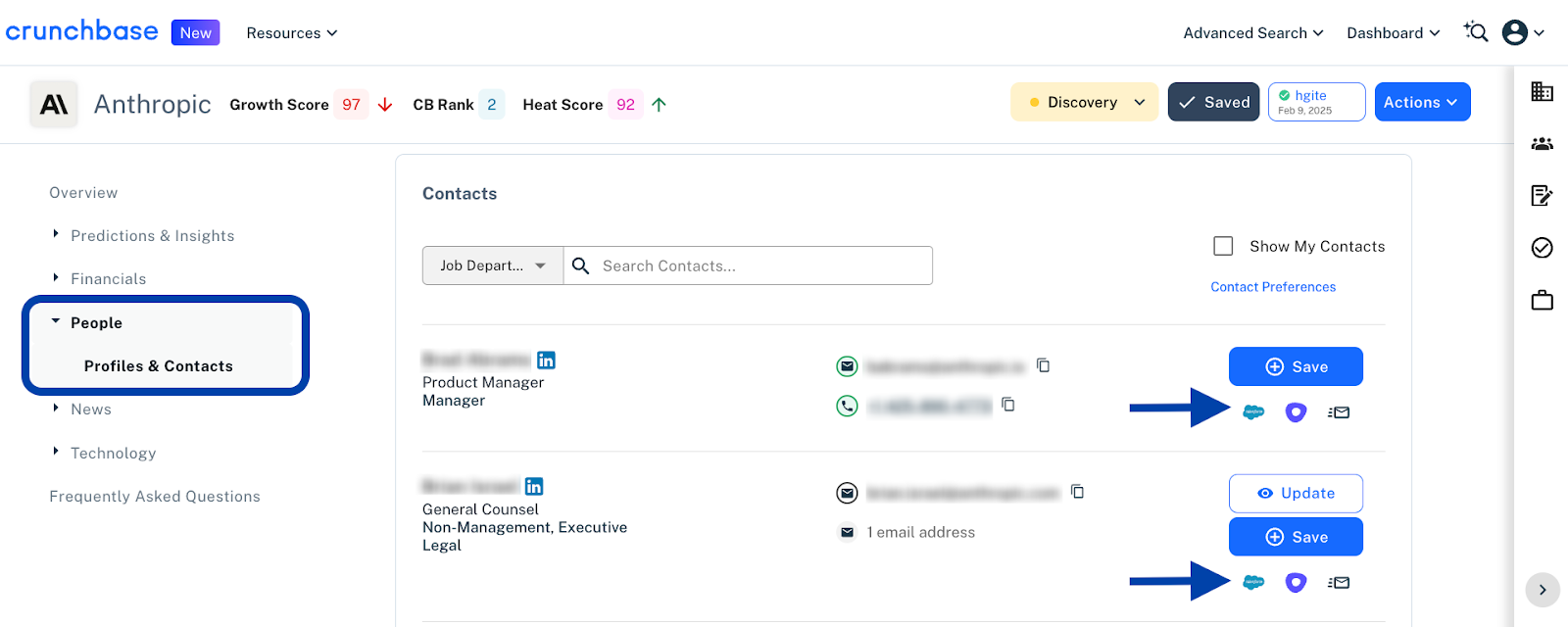Open Product Manager's LinkedIn icon
Image resolution: width=1568 pixels, height=627 pixels.
(547, 360)
